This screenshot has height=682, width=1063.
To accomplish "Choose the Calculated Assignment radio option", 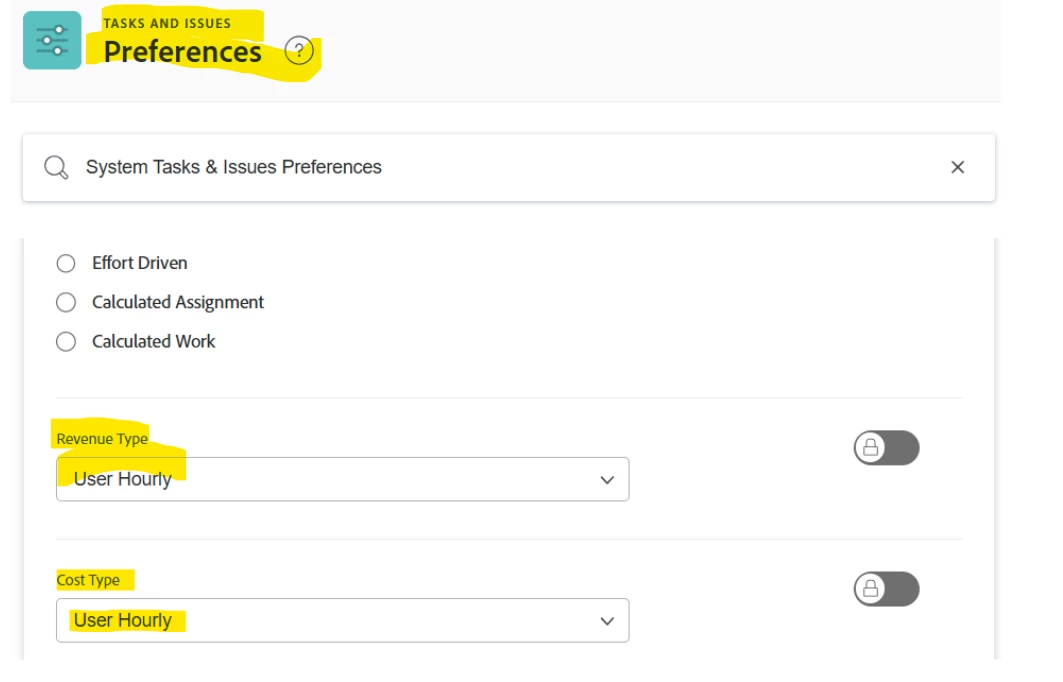I will point(66,303).
